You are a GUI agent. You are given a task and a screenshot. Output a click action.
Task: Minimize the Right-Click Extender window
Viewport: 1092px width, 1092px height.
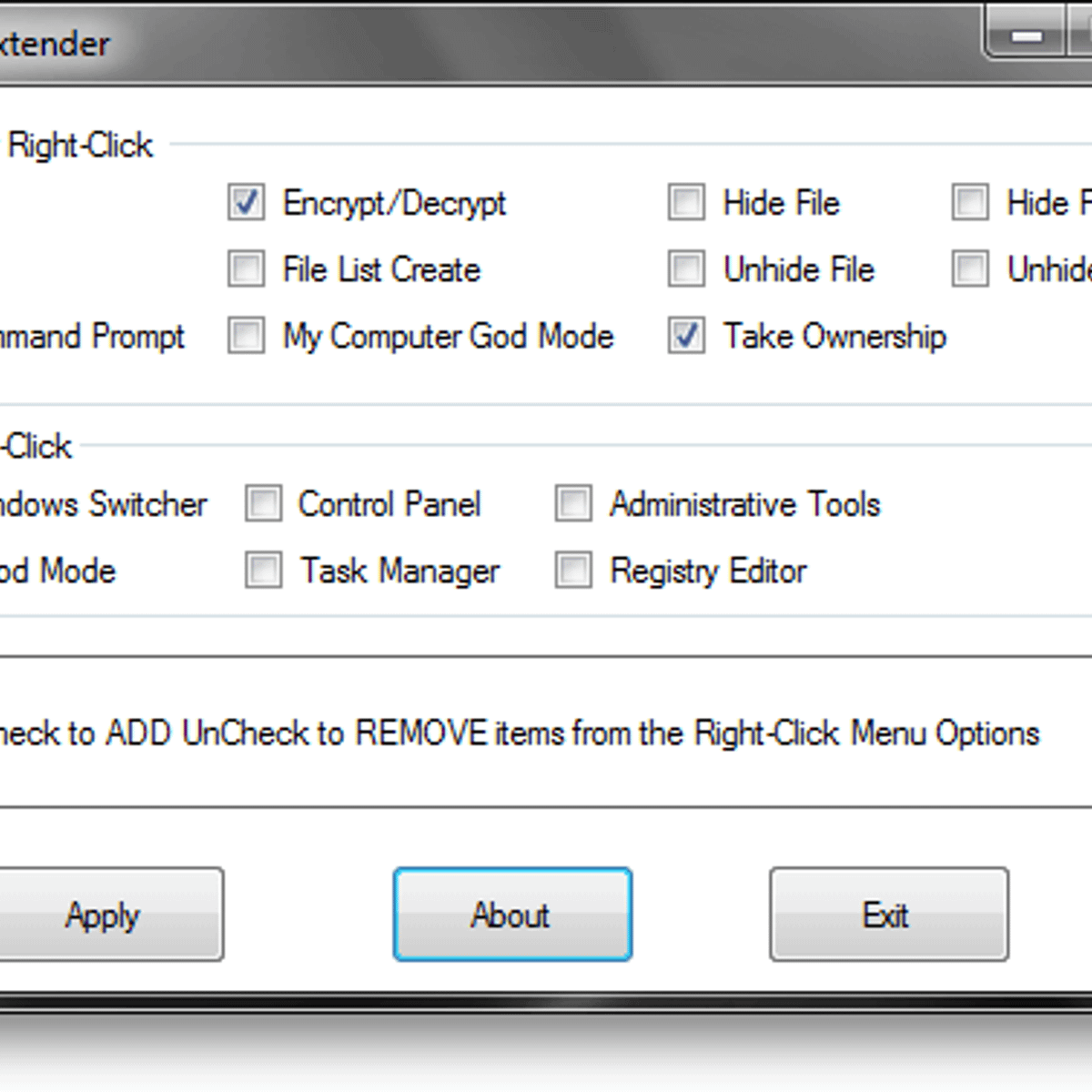(x=1026, y=36)
